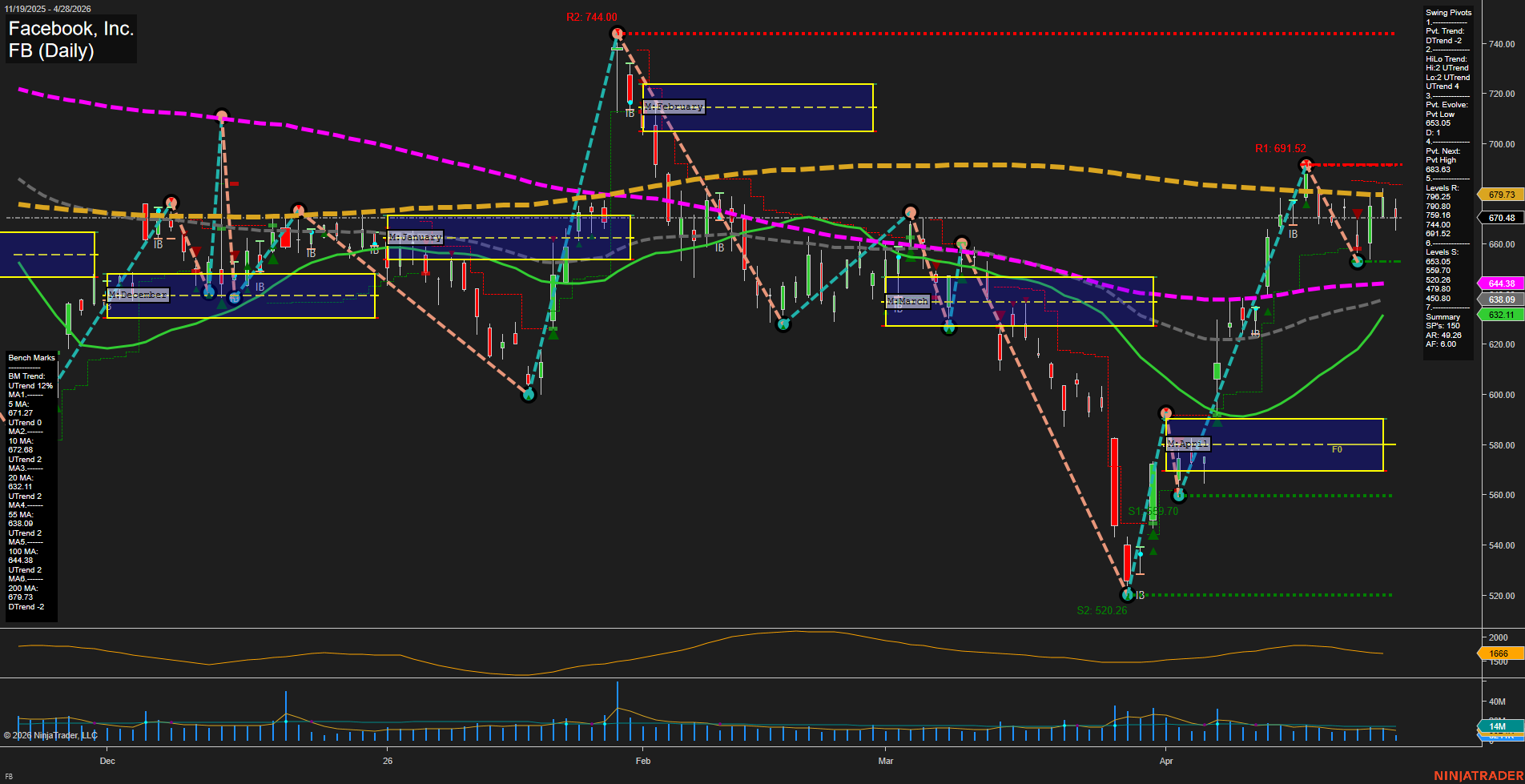The width and height of the screenshot is (1525, 784).
Task: Click the 670.48 current price marker
Action: (x=1501, y=218)
